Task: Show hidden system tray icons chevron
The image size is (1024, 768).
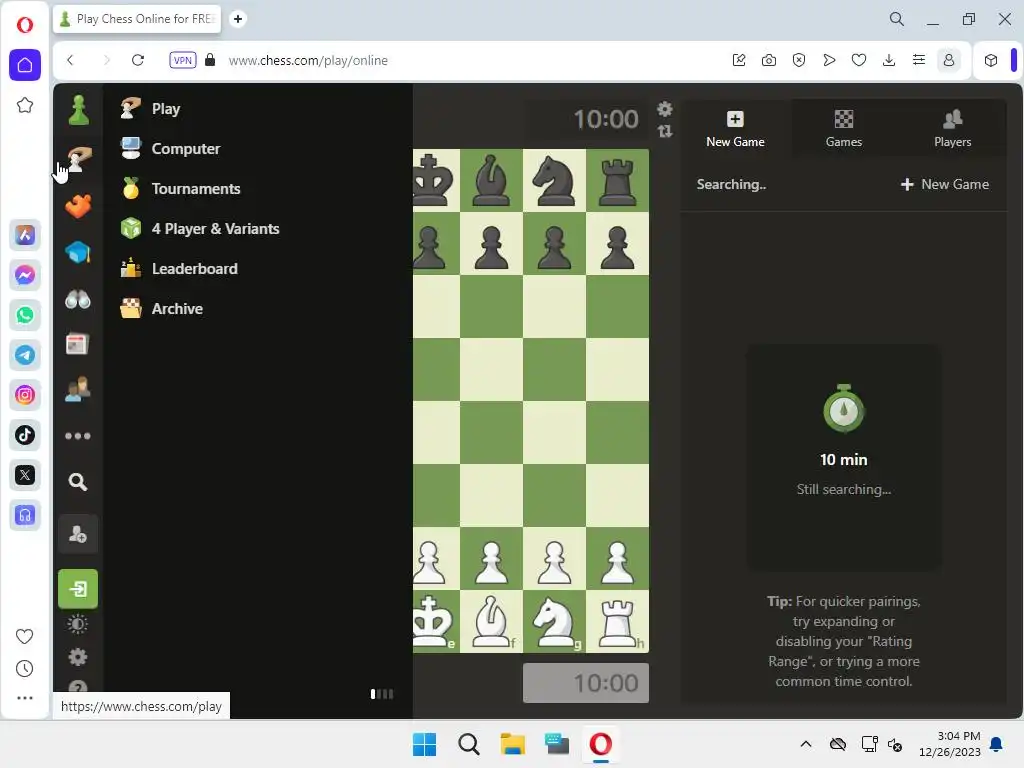Action: click(806, 744)
